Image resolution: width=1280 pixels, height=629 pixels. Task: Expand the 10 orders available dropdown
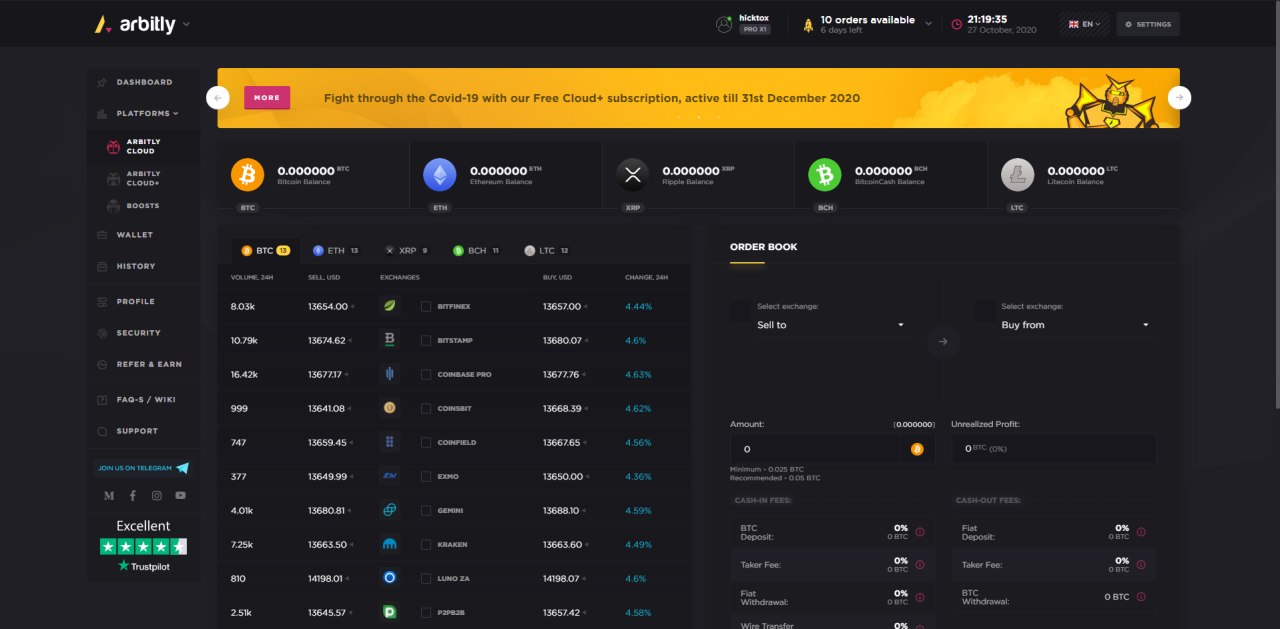click(928, 23)
